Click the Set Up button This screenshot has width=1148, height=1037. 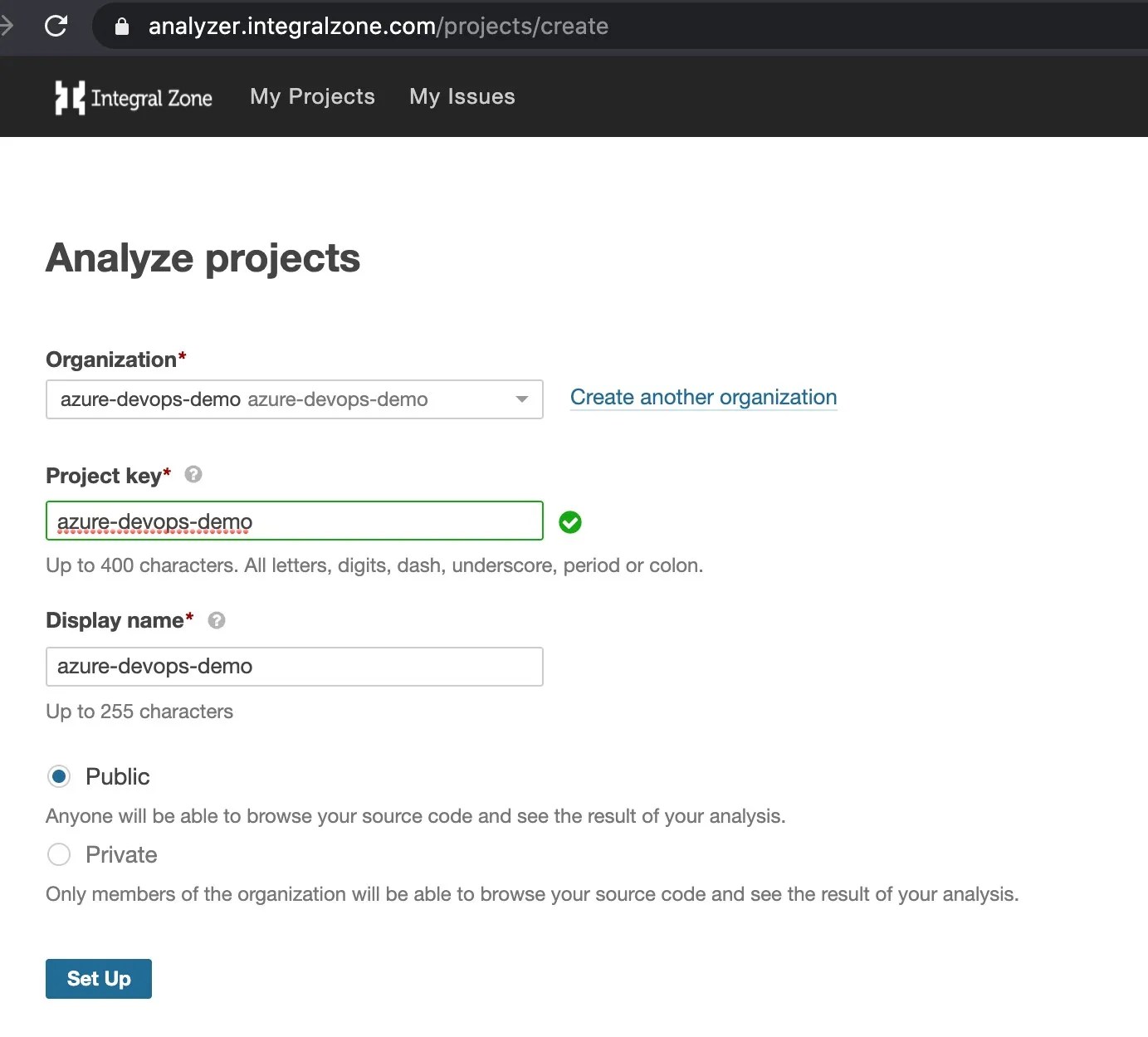(99, 979)
